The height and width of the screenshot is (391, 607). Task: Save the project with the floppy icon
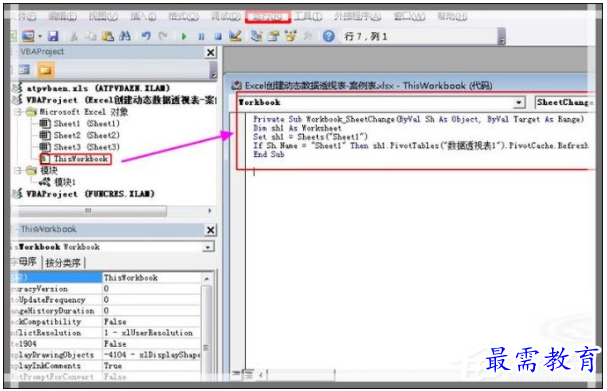click(x=53, y=36)
